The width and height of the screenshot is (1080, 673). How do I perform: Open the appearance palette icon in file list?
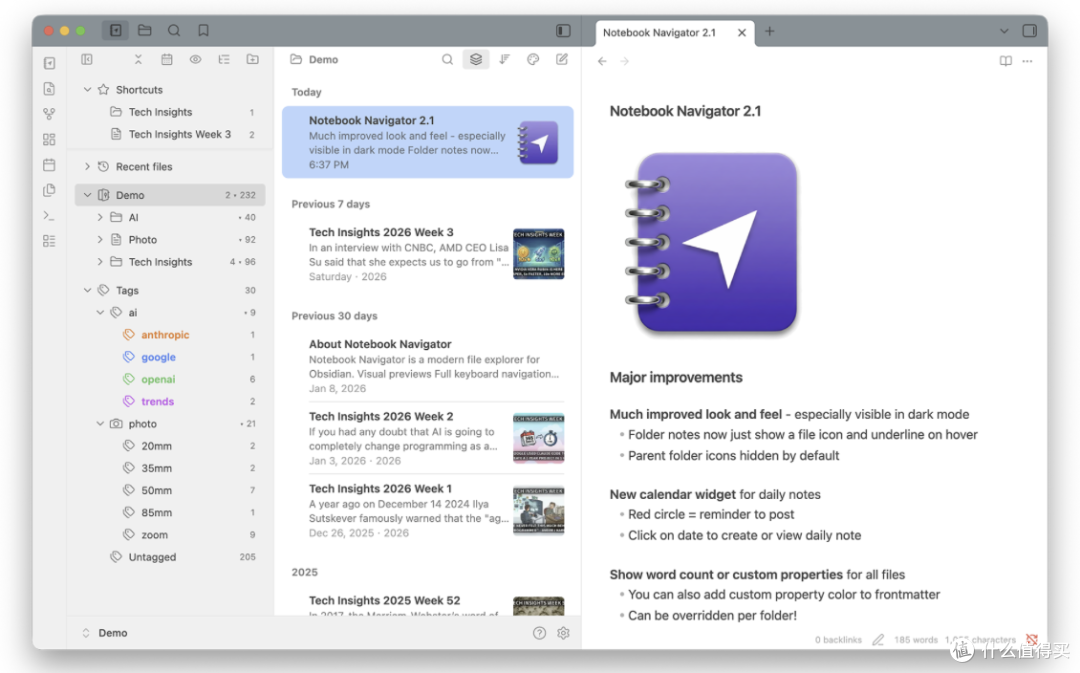click(x=533, y=60)
